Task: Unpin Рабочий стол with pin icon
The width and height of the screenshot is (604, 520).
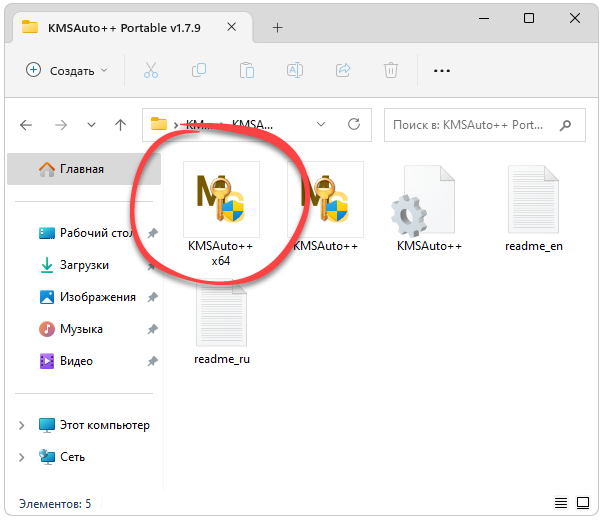Action: click(153, 233)
